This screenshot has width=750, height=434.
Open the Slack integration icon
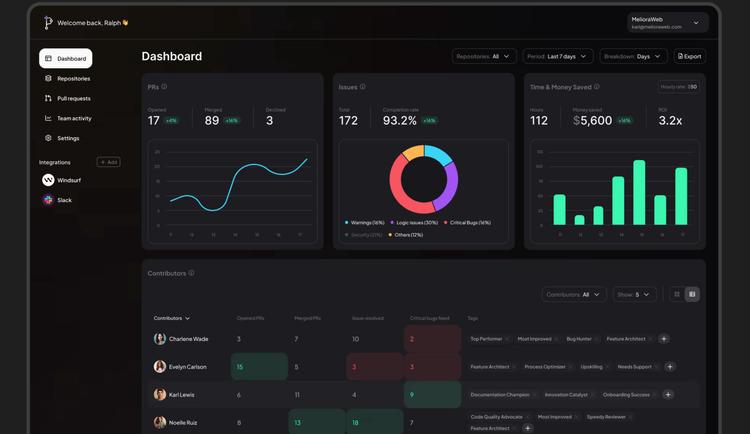[48, 200]
